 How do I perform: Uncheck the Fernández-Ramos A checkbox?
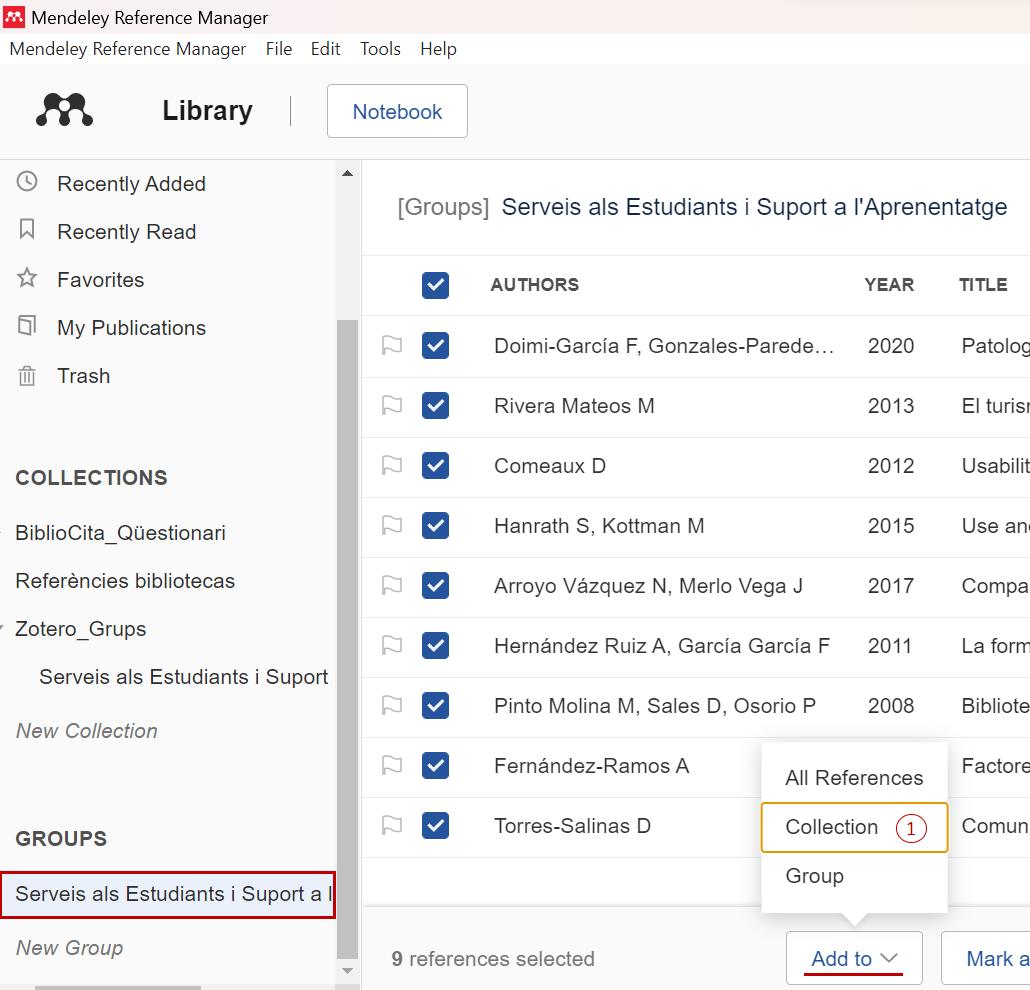436,765
